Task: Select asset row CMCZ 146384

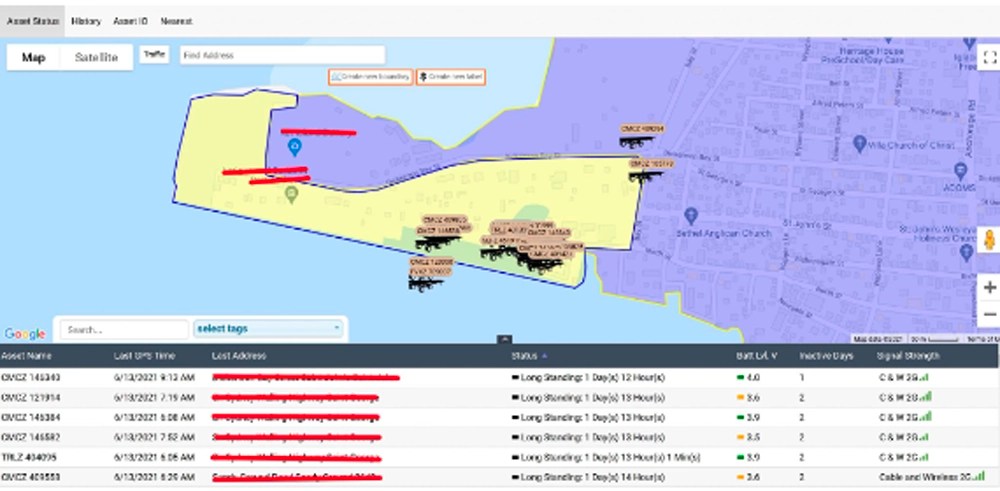Action: tap(499, 417)
